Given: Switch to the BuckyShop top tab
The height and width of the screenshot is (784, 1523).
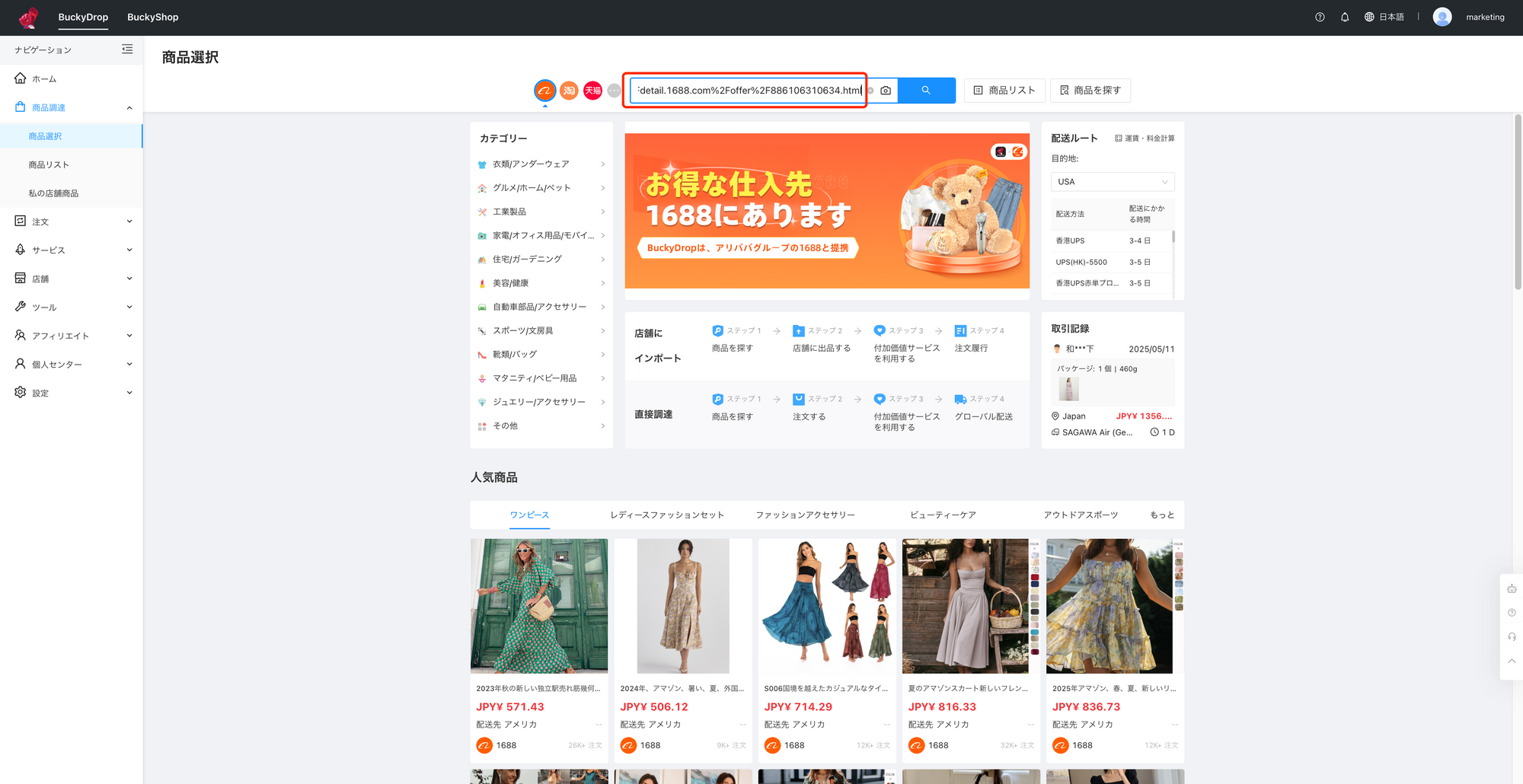Looking at the screenshot, I should [153, 17].
